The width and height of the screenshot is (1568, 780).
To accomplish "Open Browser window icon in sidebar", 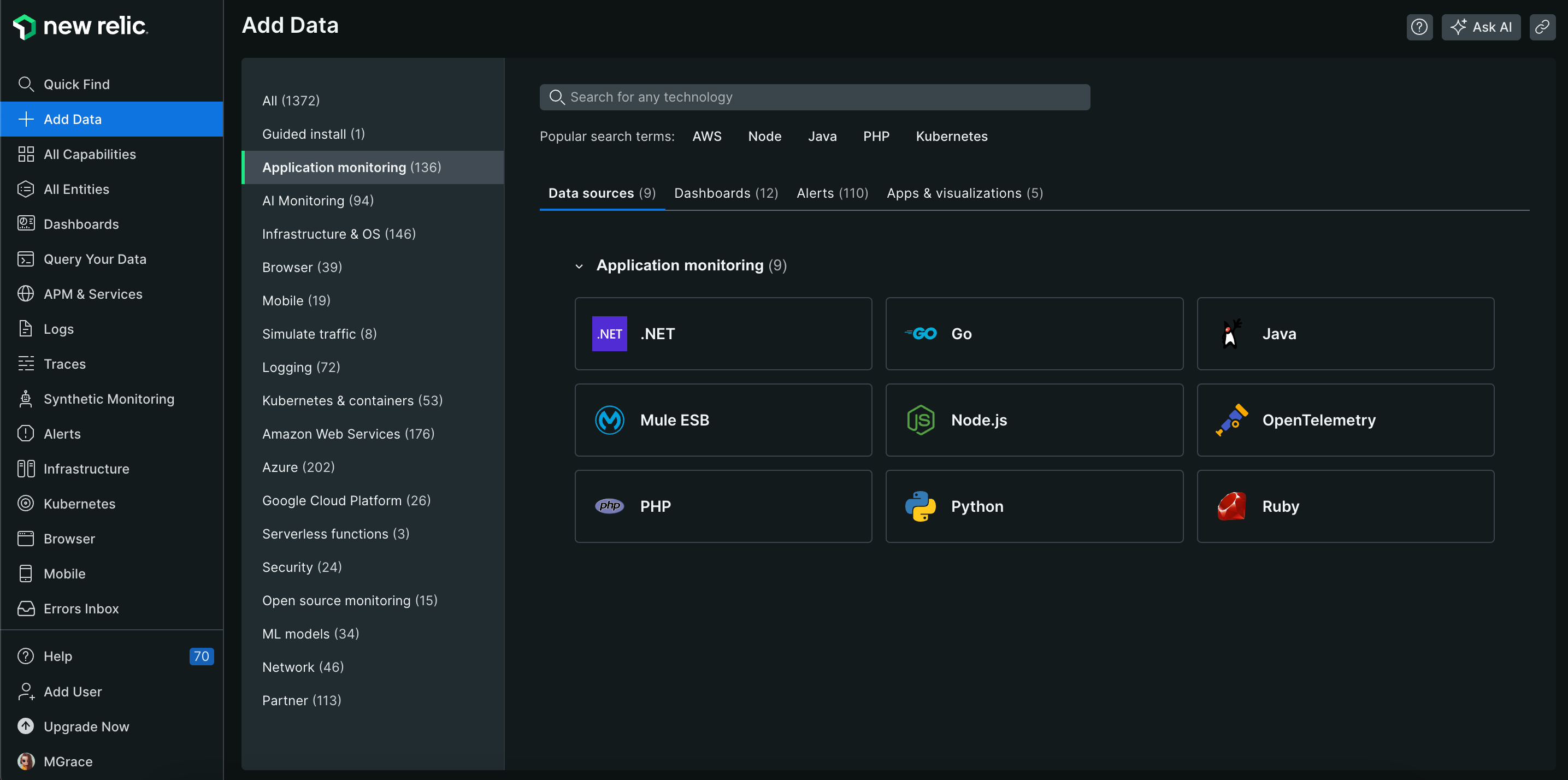I will click(x=26, y=539).
